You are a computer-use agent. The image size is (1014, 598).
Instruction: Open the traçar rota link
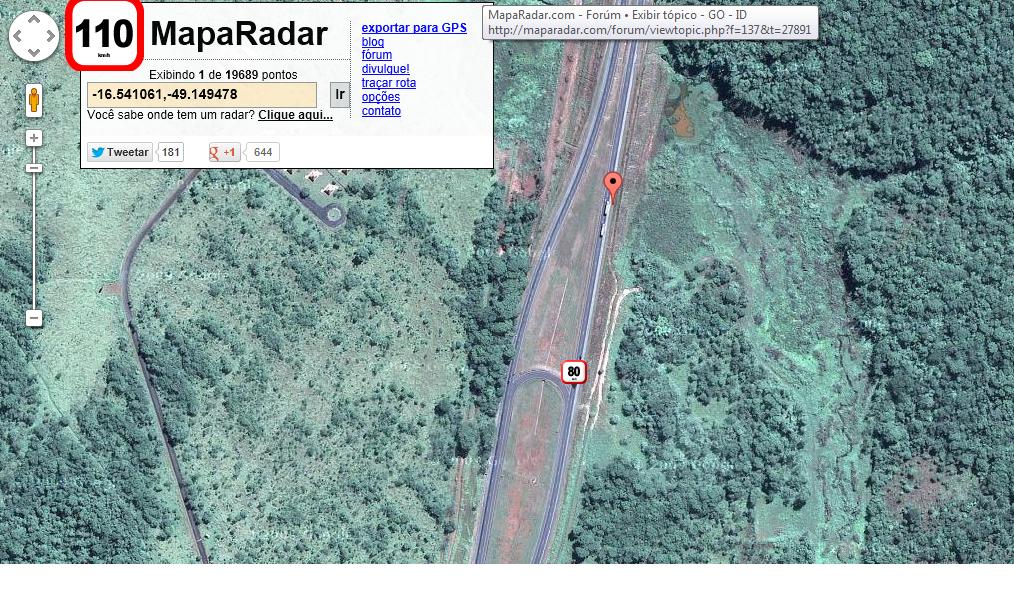click(x=389, y=83)
